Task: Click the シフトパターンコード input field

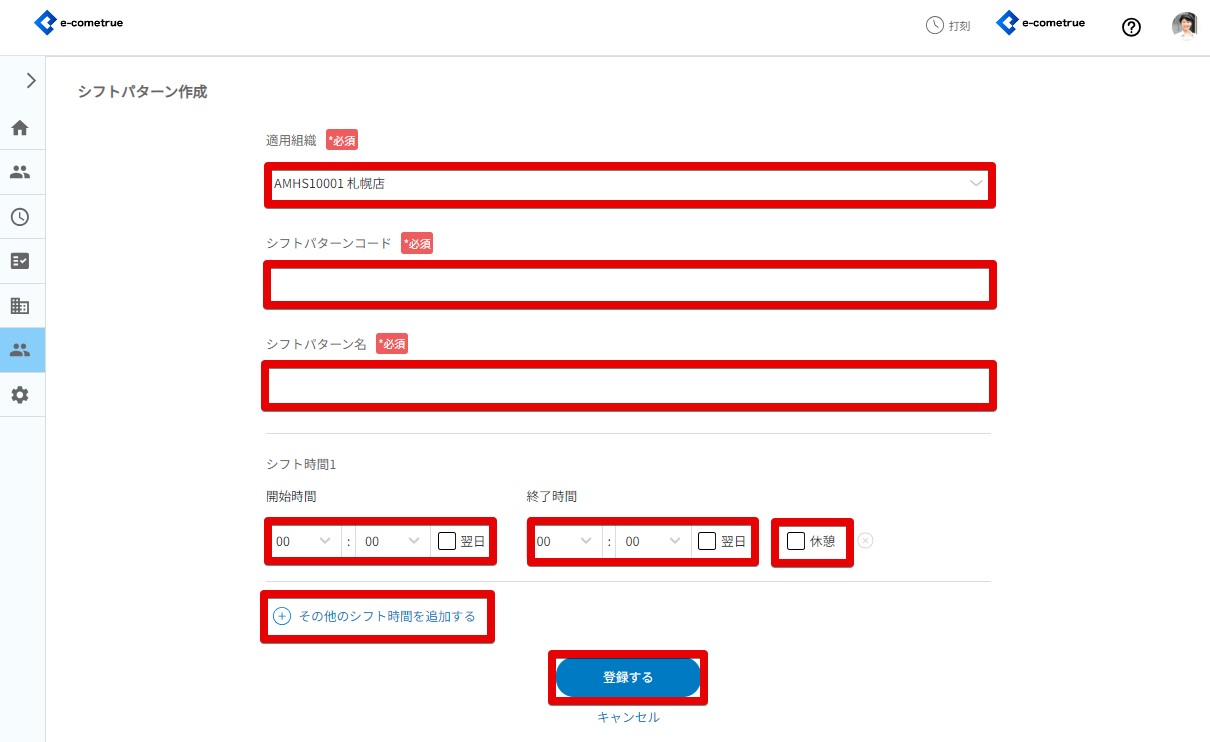Action: [x=629, y=286]
